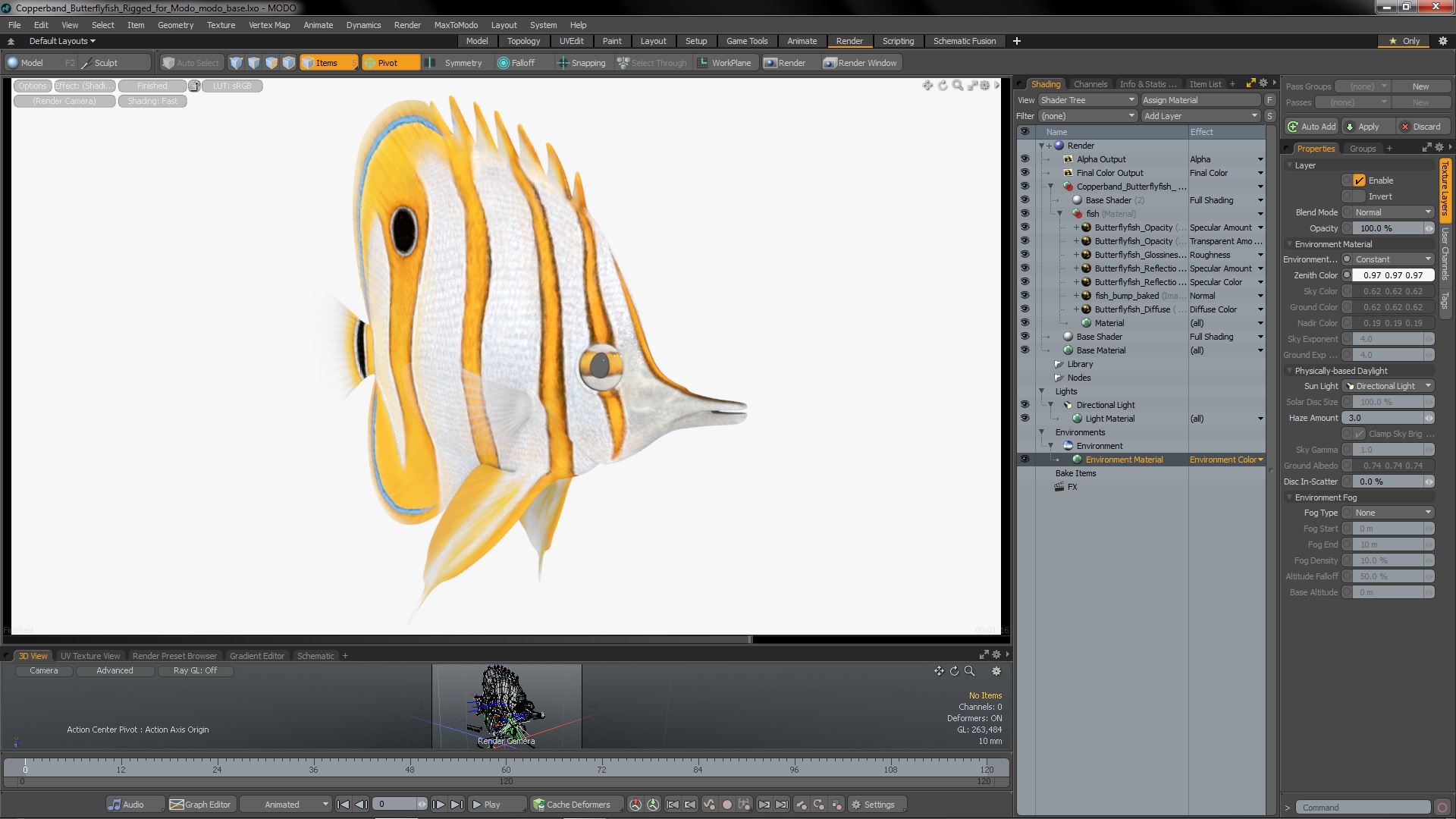Viewport: 1456px width, 819px height.
Task: Click the record keyframe circle icon
Action: [726, 805]
